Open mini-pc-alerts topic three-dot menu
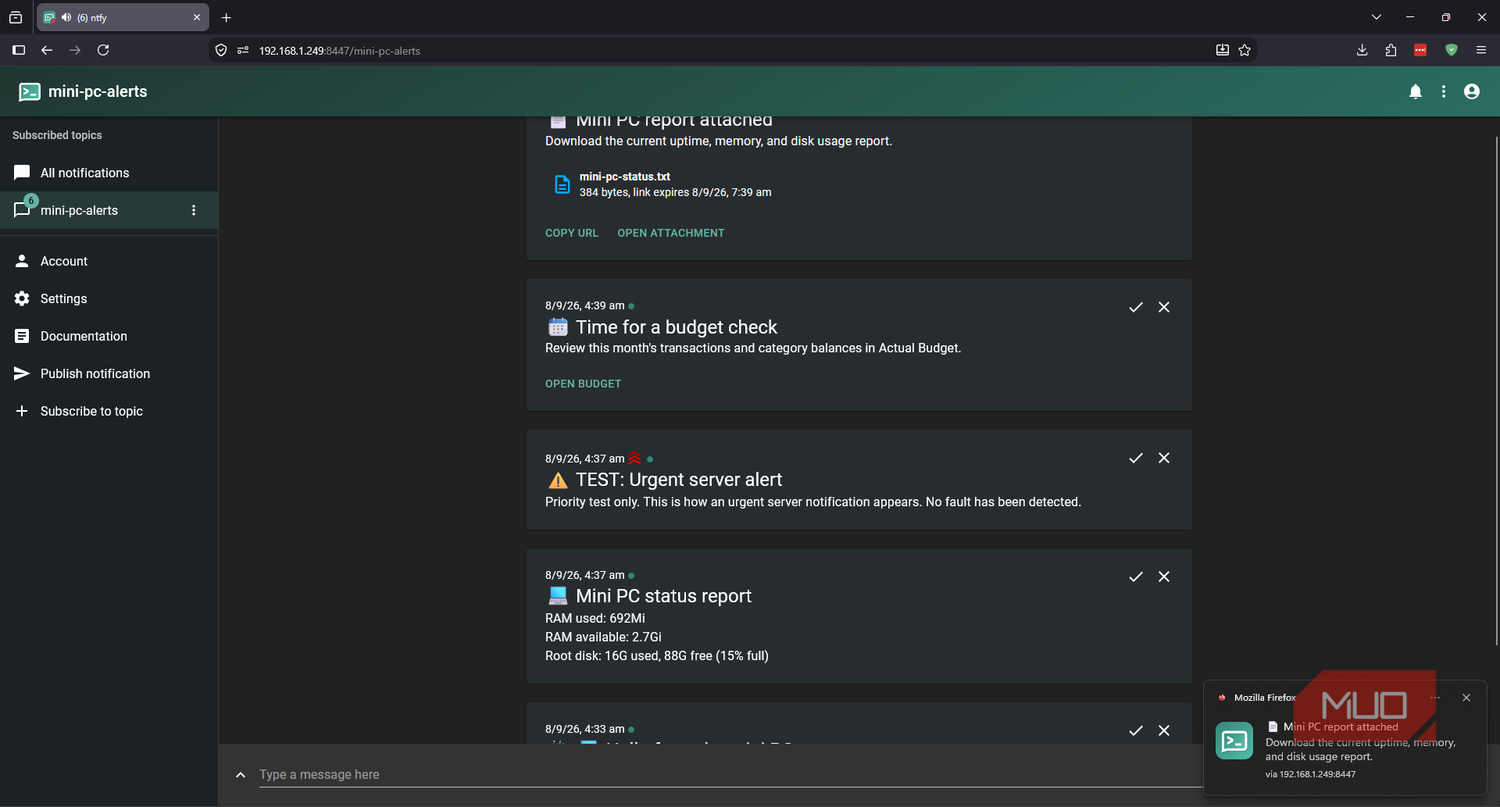This screenshot has width=1500, height=807. [194, 211]
